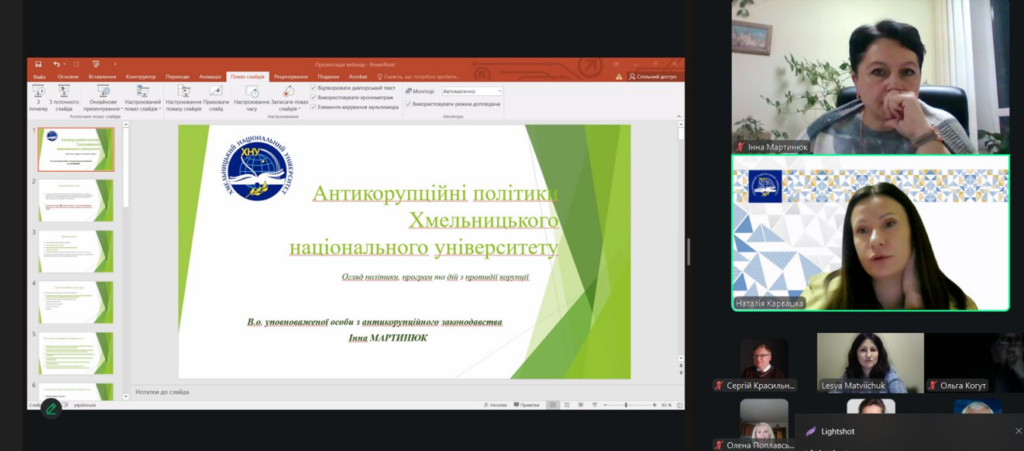The image size is (1024, 451).
Task: Toggle 'Використовувати хронометраж' checkbox
Action: [314, 97]
